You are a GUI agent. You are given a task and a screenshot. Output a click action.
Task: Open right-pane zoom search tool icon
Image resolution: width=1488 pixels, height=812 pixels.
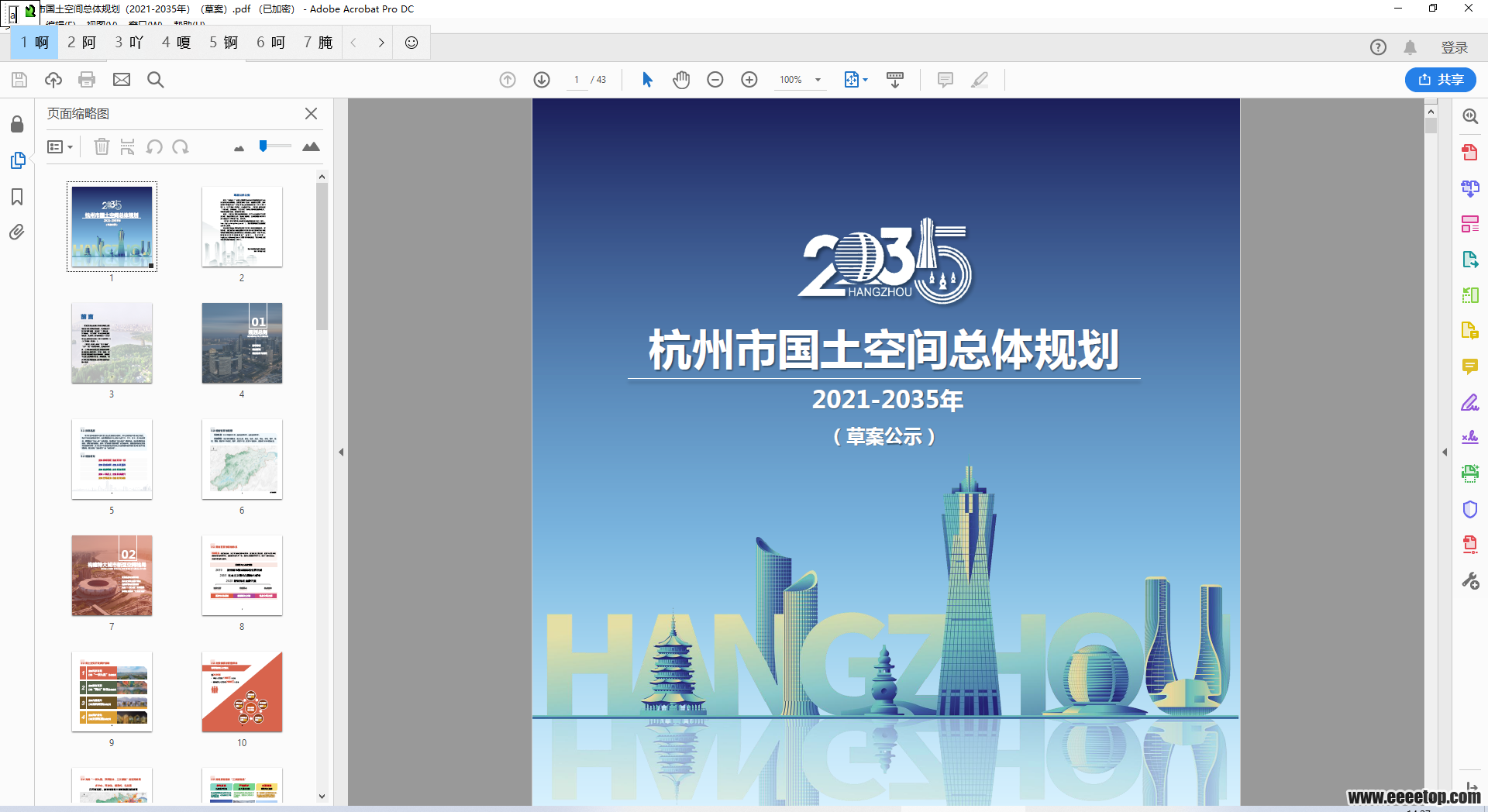pos(1469,116)
